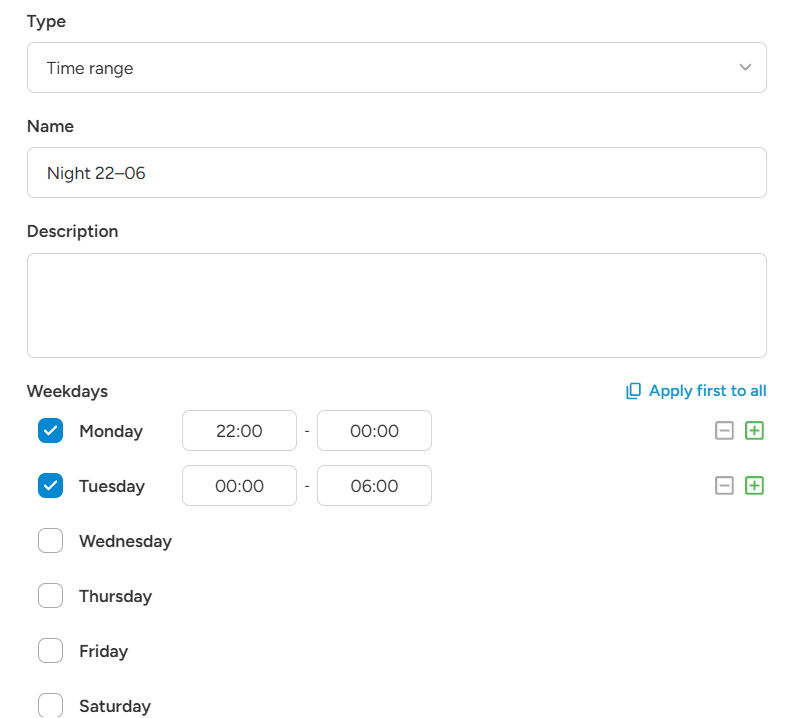
Task: Uncheck the Tuesday checkbox
Action: [51, 486]
